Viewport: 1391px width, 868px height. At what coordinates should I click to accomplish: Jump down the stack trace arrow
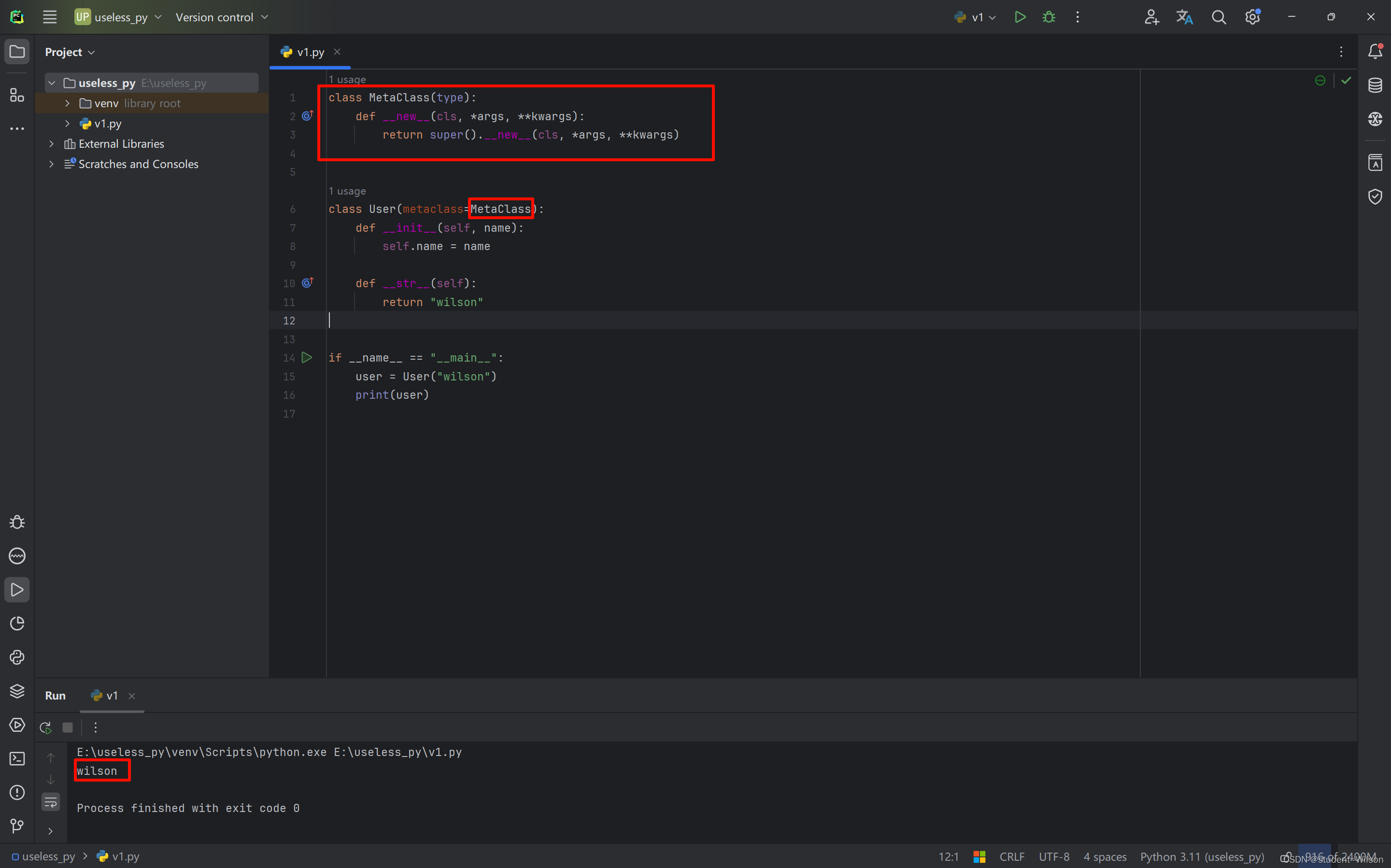[x=51, y=780]
